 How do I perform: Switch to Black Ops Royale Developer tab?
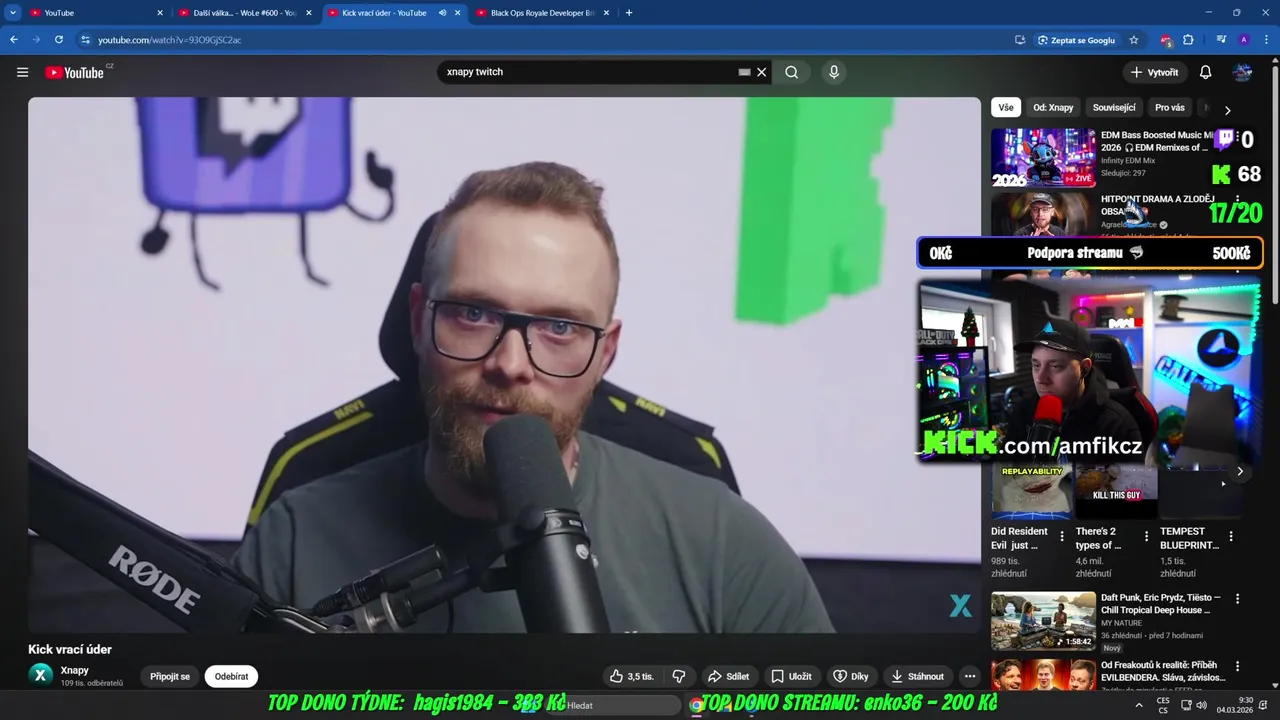tap(543, 13)
